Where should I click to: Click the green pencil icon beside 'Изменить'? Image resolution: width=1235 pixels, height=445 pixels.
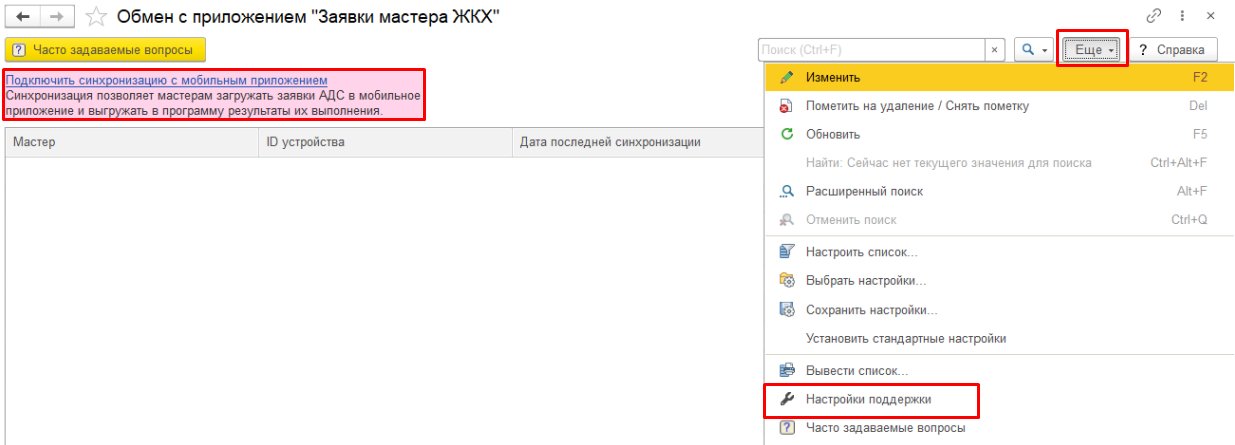[787, 78]
